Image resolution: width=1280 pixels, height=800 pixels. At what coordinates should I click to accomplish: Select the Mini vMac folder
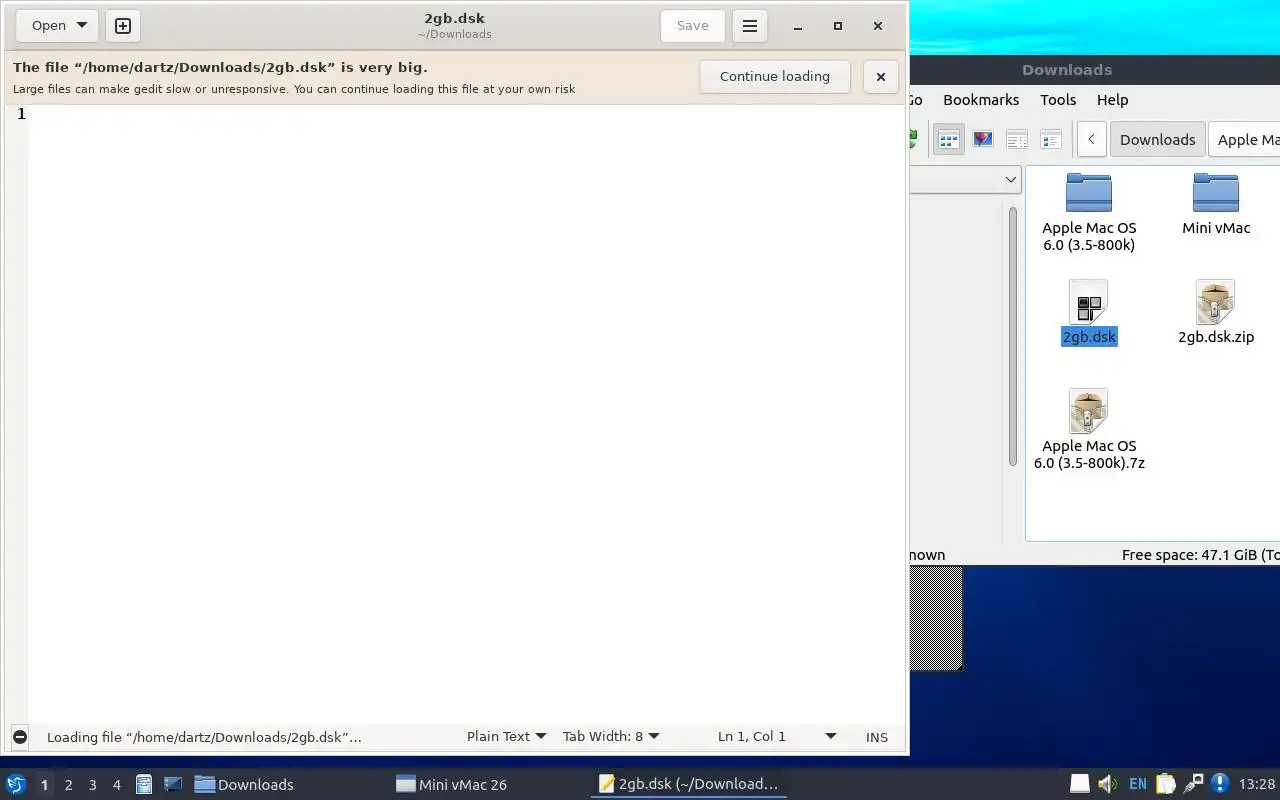tap(1216, 204)
